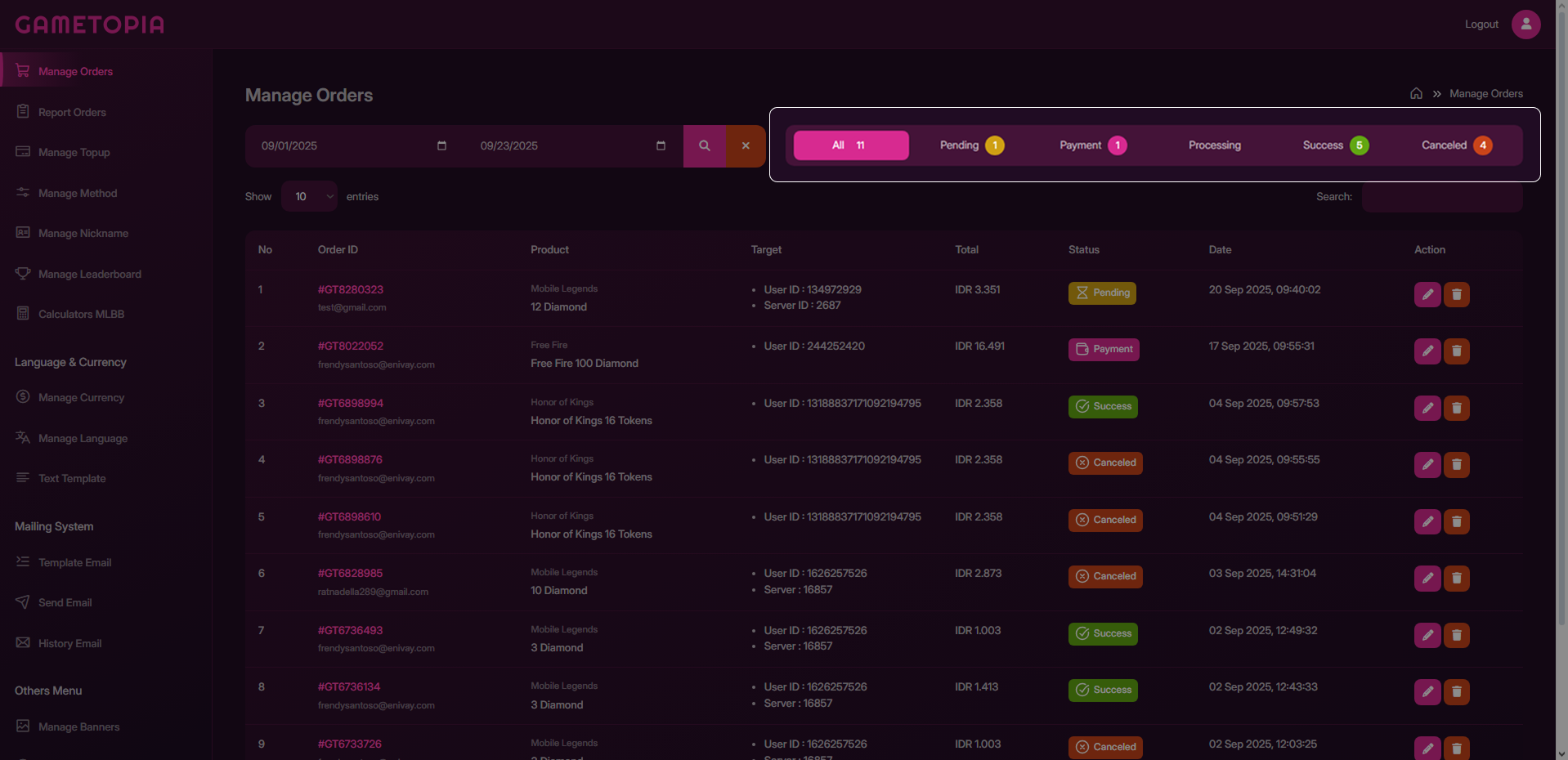
Task: Clear date filter with X button
Action: (x=746, y=146)
